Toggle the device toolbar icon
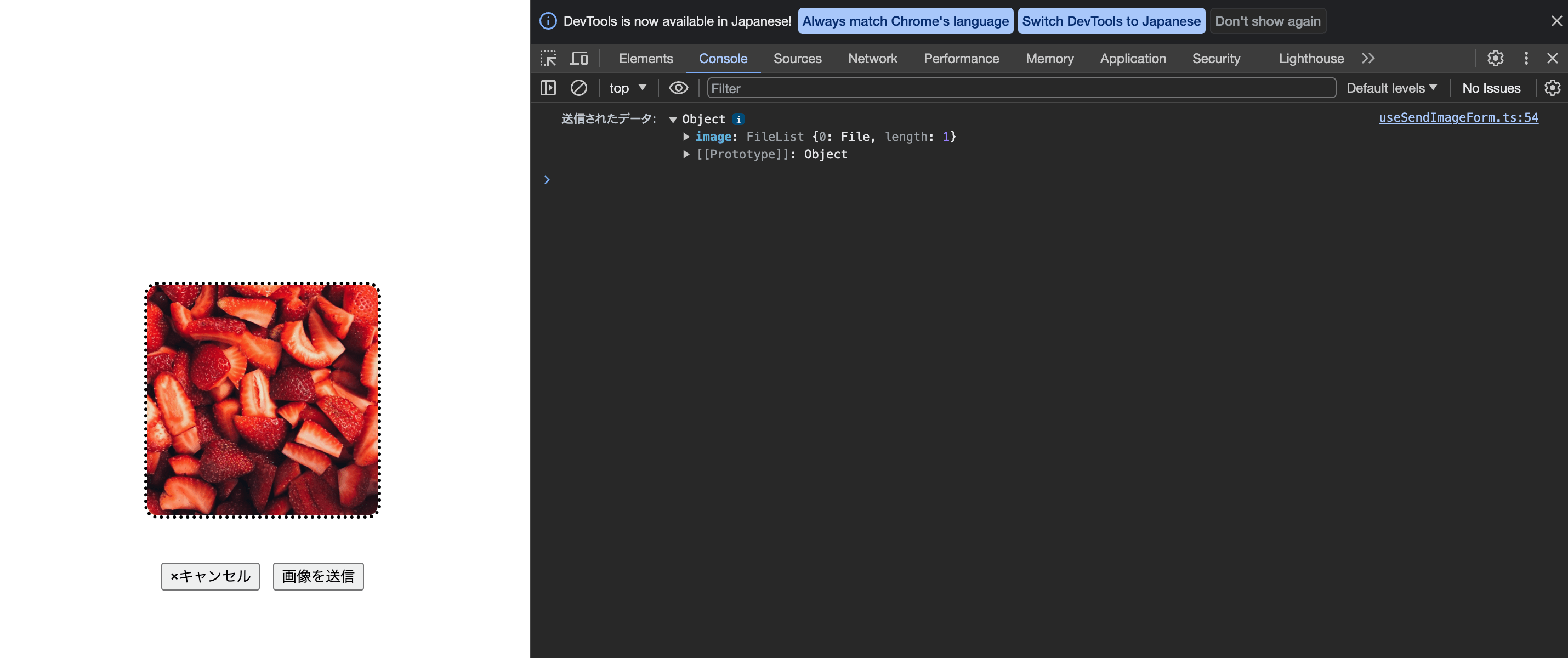The width and height of the screenshot is (1568, 658). click(579, 59)
